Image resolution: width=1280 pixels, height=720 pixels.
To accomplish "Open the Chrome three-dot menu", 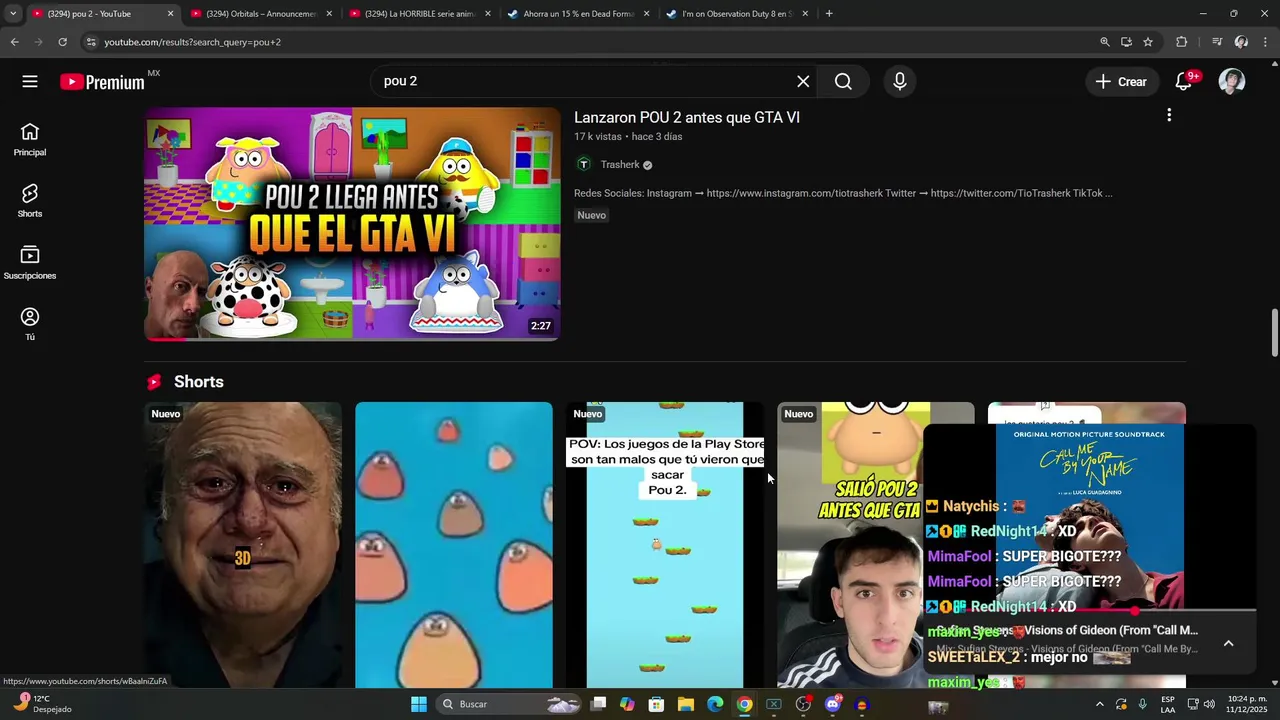I will point(1265,42).
